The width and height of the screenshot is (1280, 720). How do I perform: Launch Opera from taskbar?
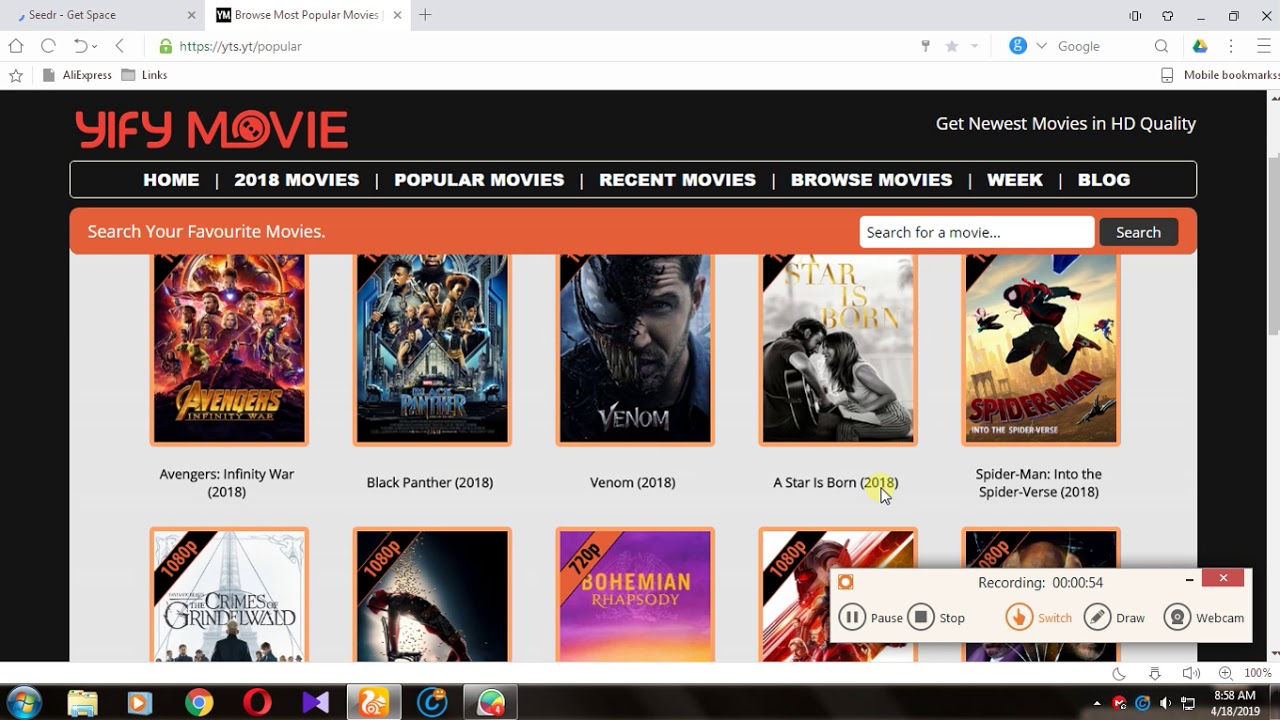[257, 703]
